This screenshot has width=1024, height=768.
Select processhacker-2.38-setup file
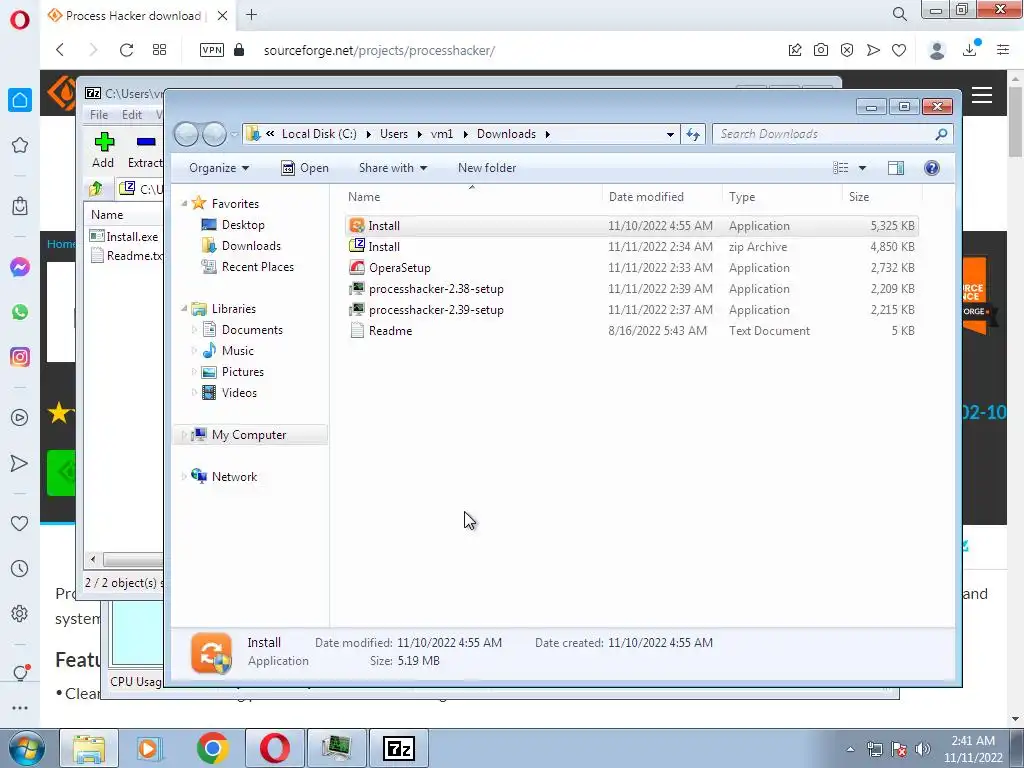coord(632,289)
